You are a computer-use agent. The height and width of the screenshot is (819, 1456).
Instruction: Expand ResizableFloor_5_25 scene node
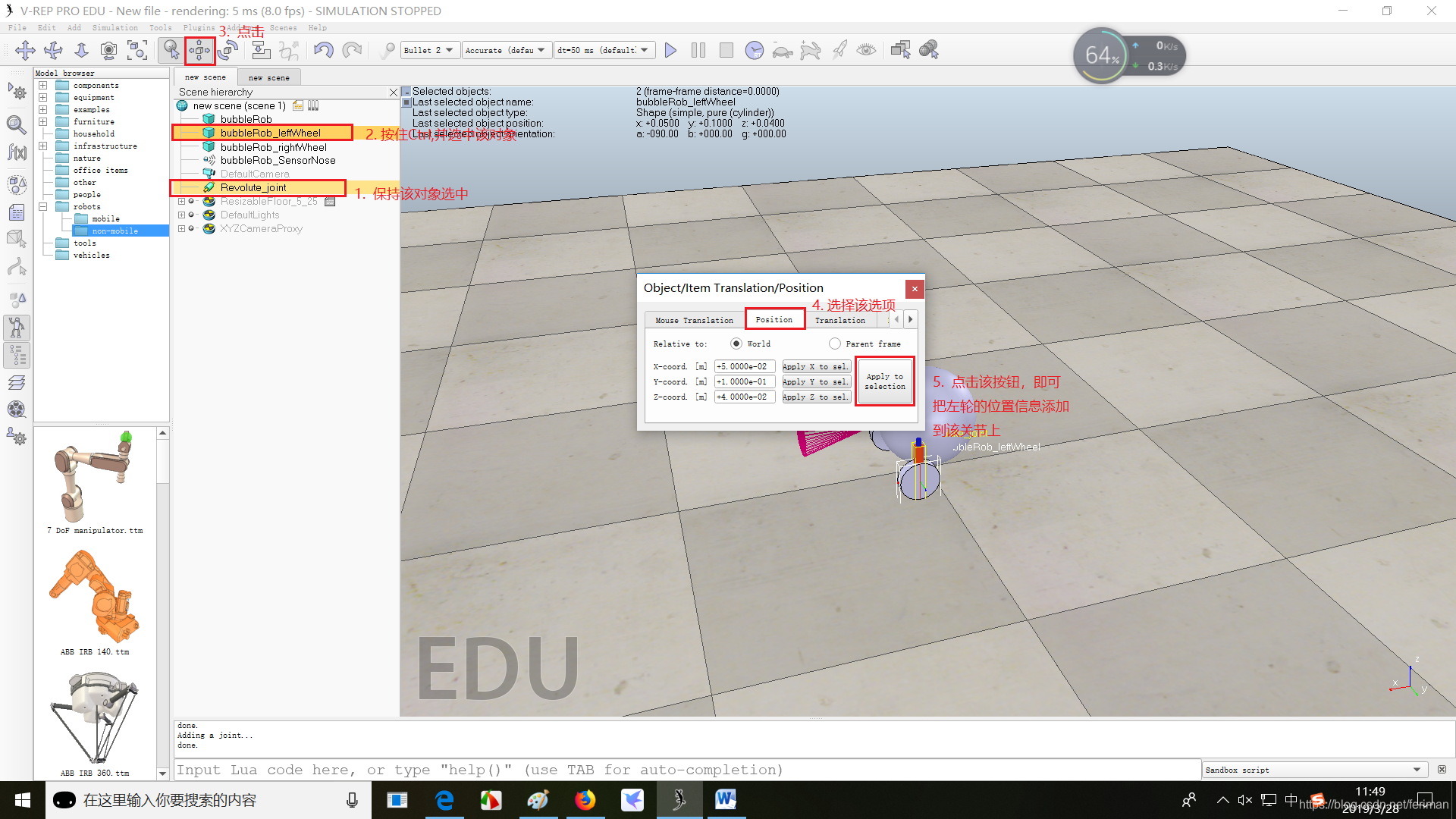182,201
